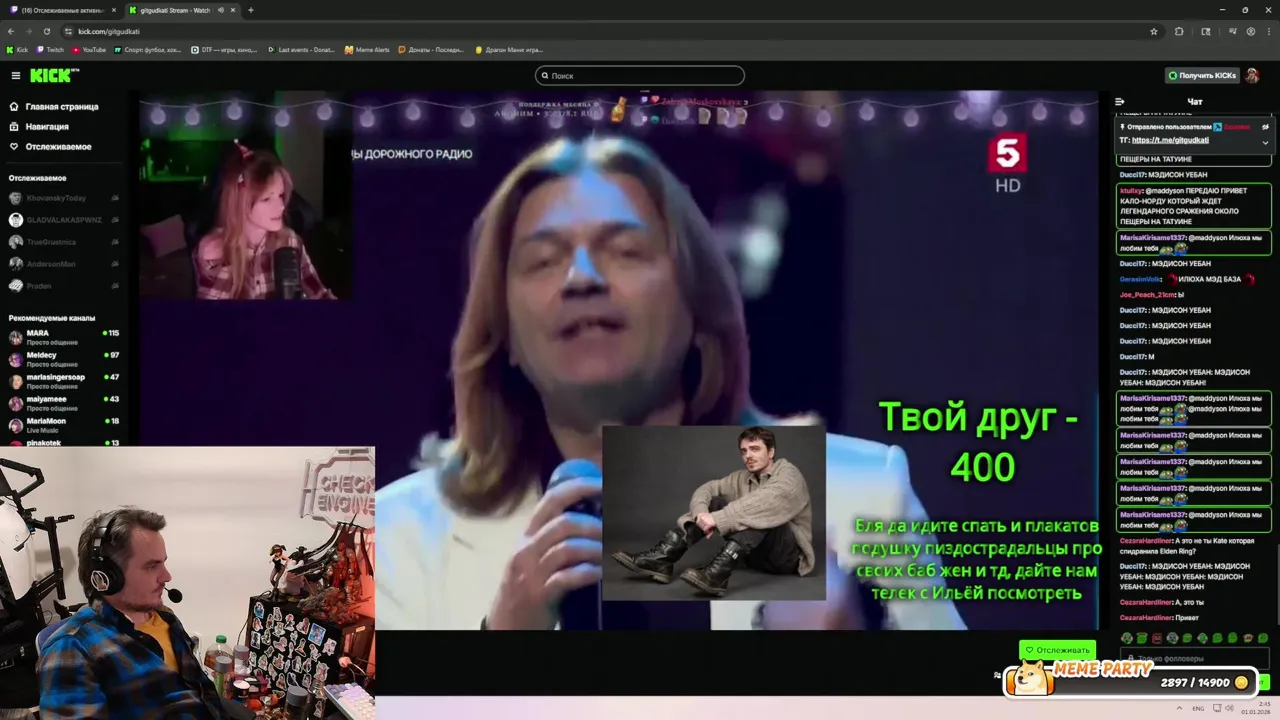
Task: Click the KICK logo
Action: [54, 76]
